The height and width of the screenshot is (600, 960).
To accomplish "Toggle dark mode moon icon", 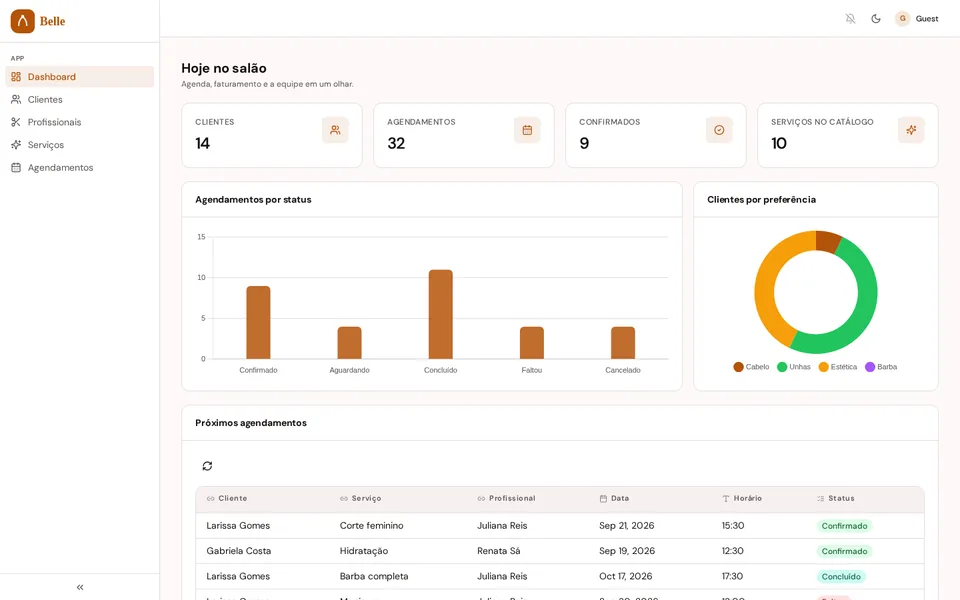I will click(x=876, y=18).
